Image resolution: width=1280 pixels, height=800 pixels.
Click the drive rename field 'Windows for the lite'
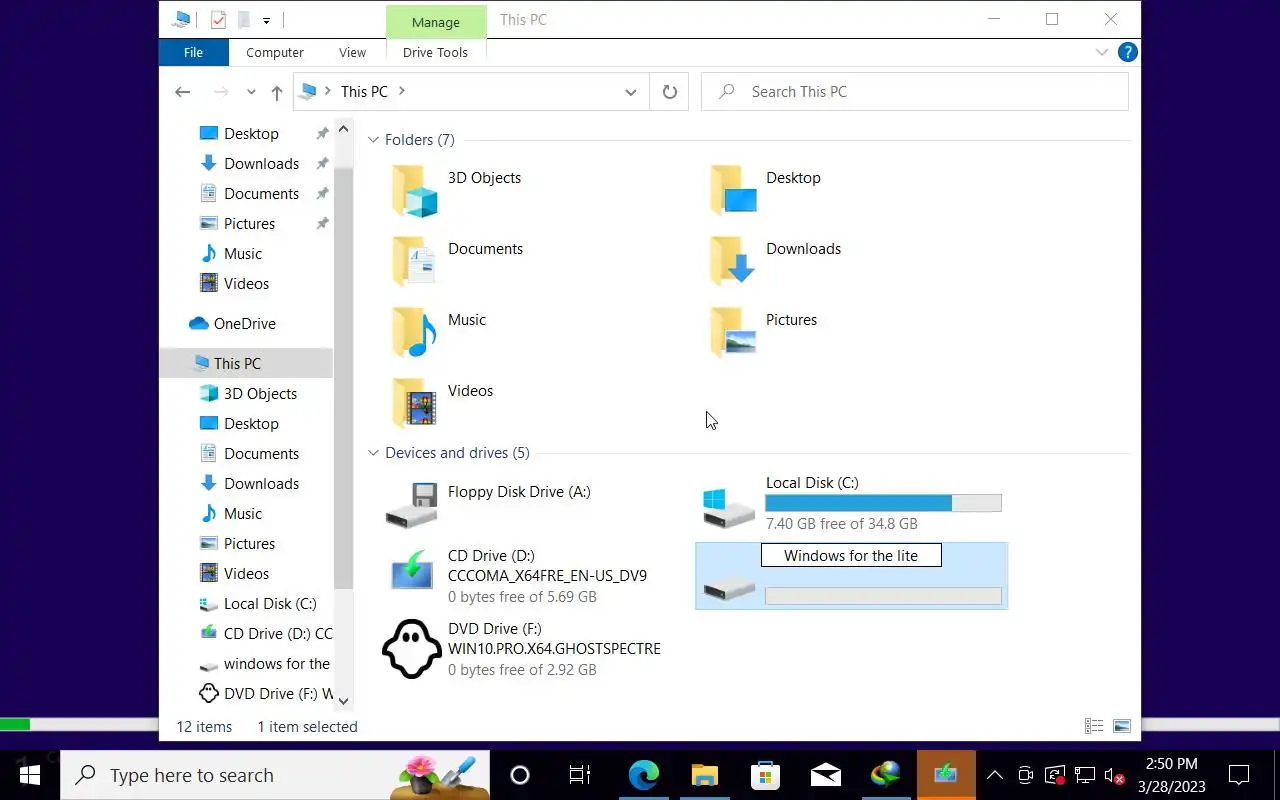pyautogui.click(x=851, y=556)
